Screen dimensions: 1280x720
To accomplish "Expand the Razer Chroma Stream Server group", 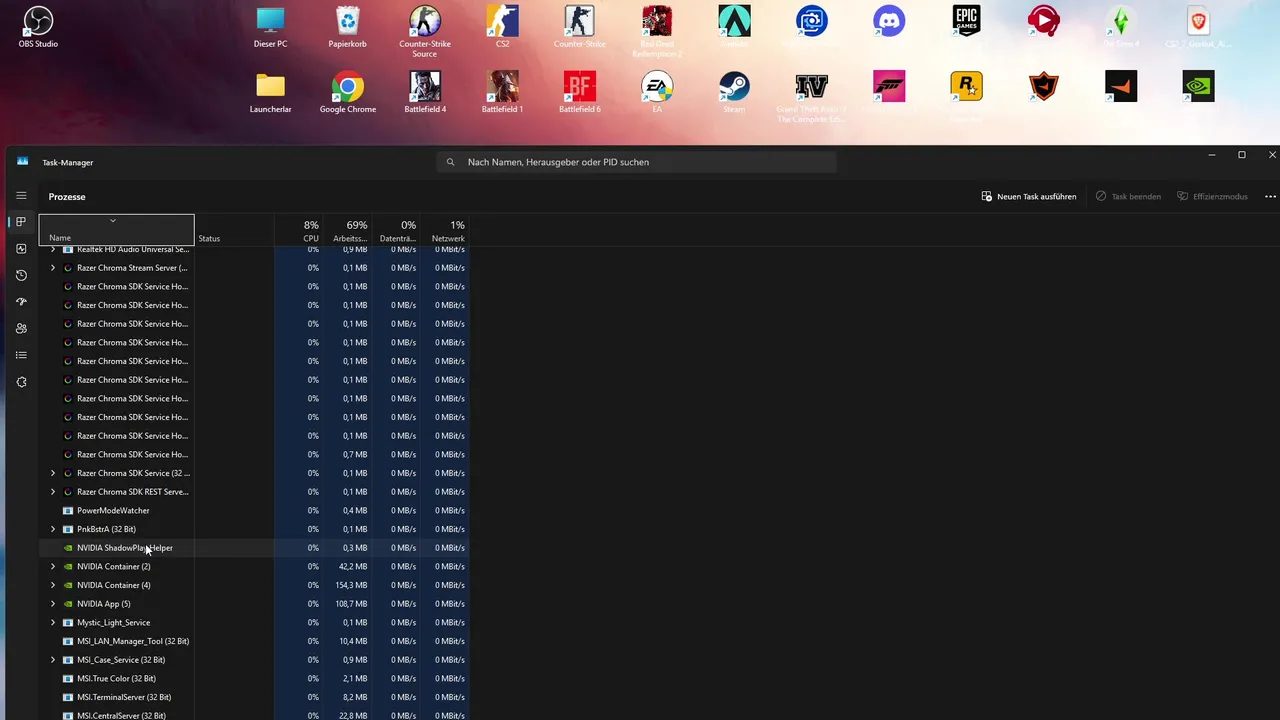I will 53,268.
